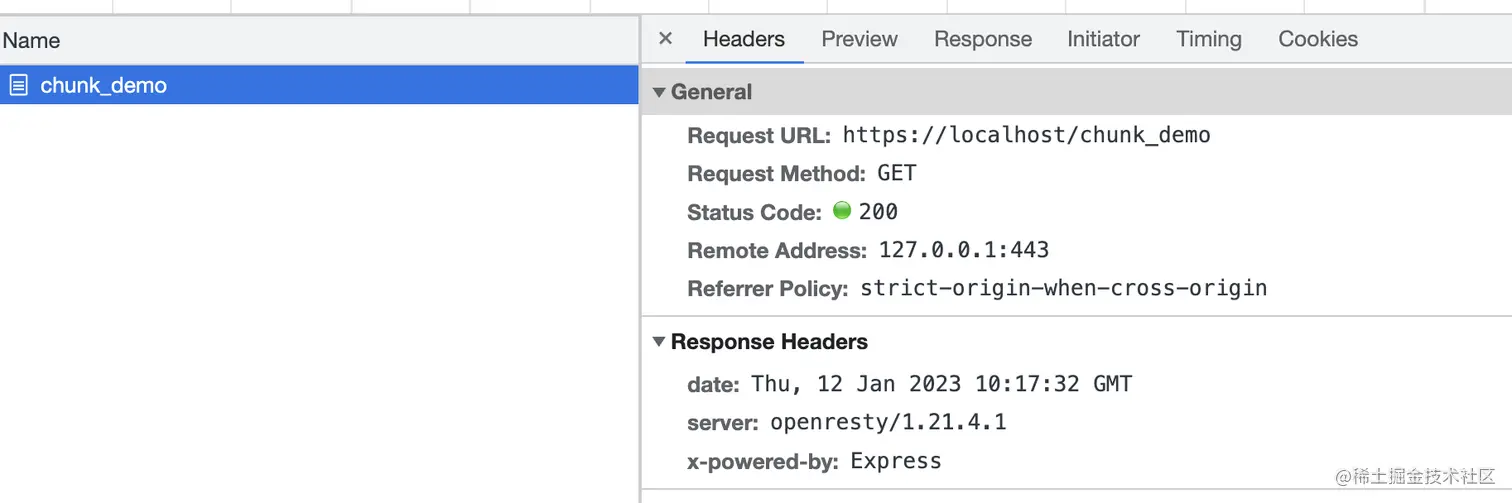
Task: View the Cookies tab
Action: 1317,39
